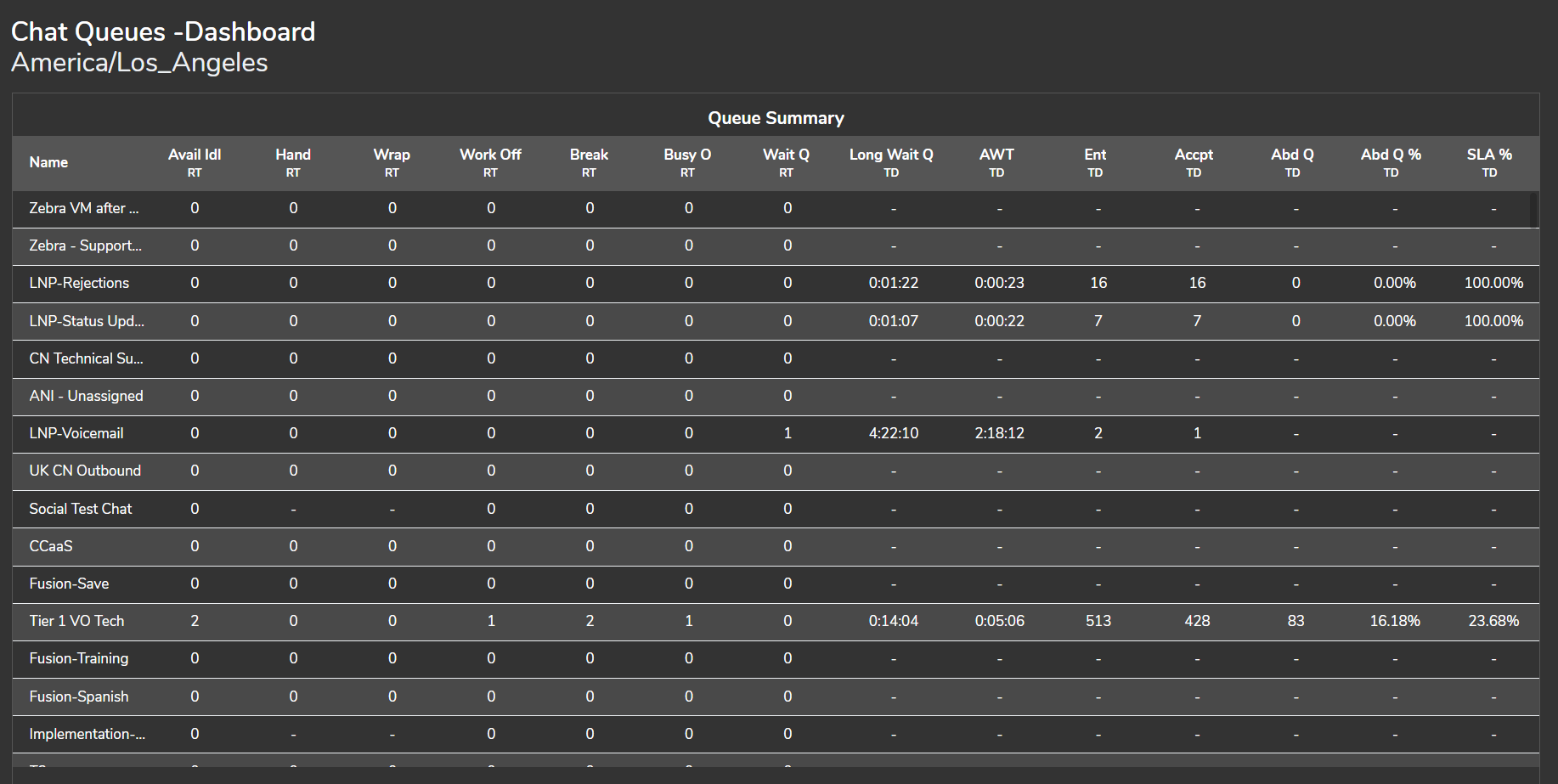The image size is (1558, 784).
Task: Click the table's vertical scrollbar thumb
Action: pyautogui.click(x=1534, y=210)
